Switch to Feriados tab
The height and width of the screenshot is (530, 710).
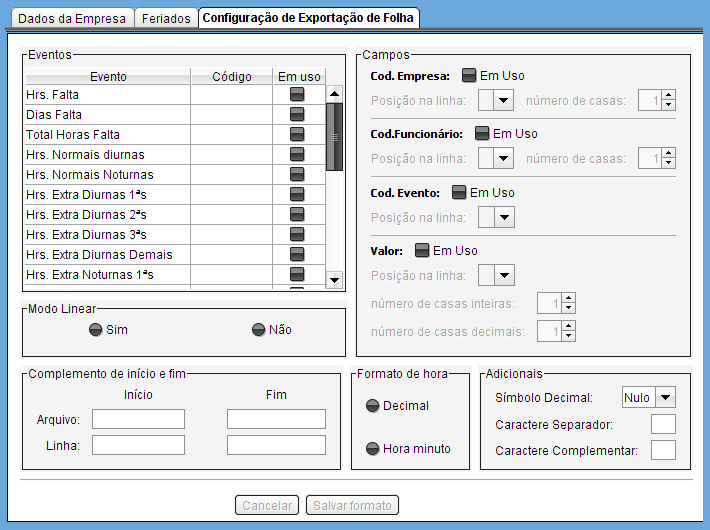point(165,19)
